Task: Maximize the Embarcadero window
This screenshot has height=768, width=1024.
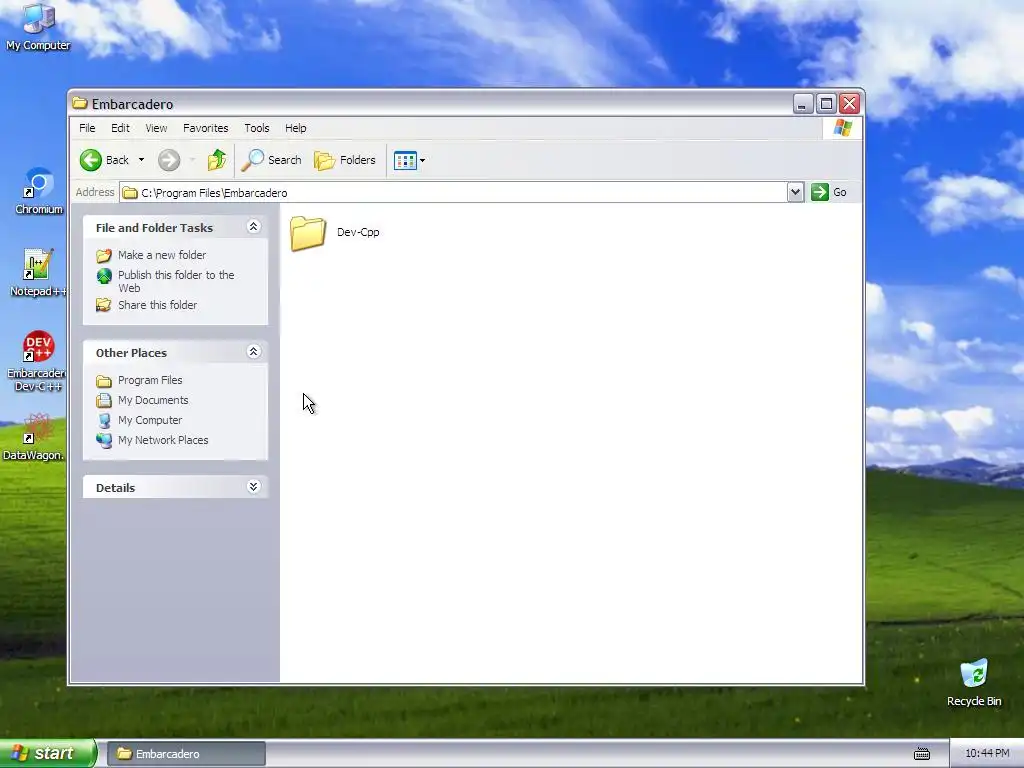Action: pos(826,103)
